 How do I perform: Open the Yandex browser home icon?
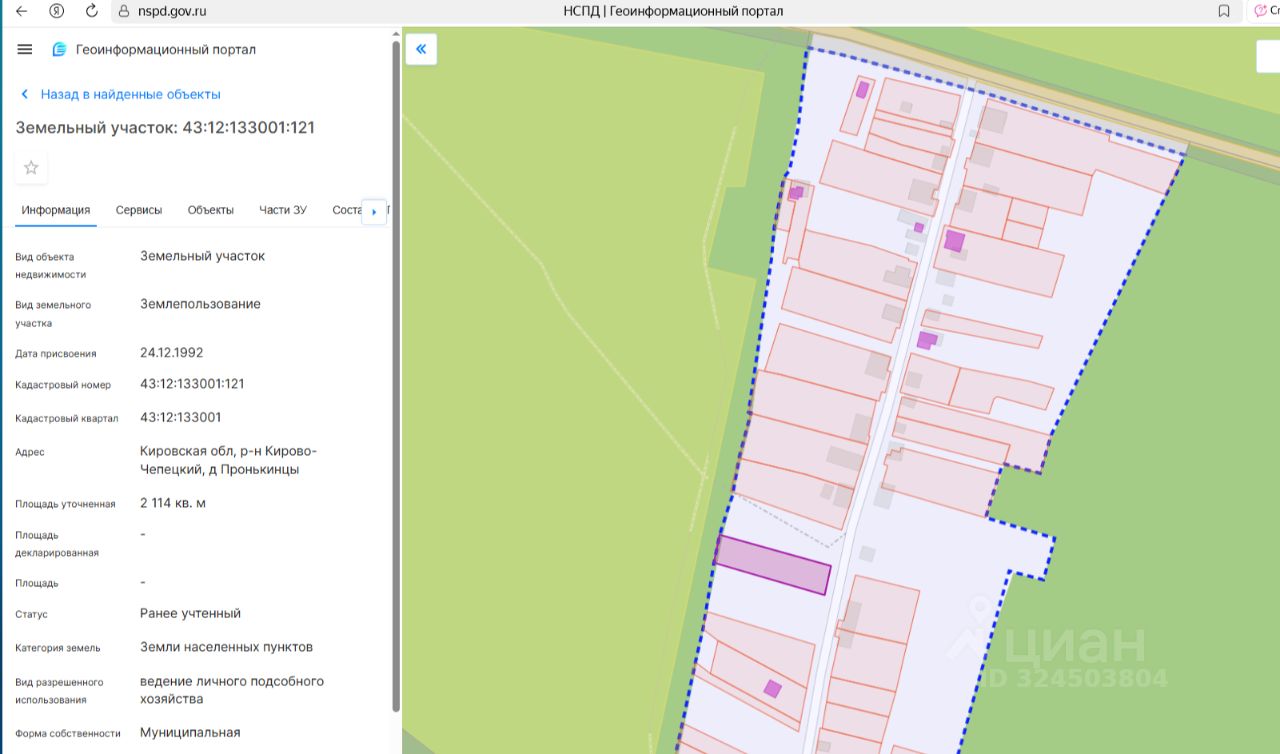coord(57,11)
